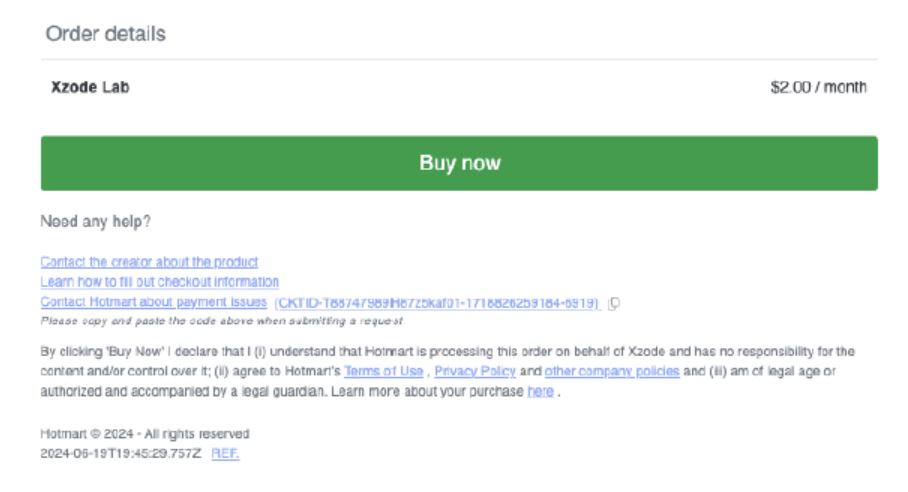Click the copy-and-paste code instruction note

[x=220, y=319]
